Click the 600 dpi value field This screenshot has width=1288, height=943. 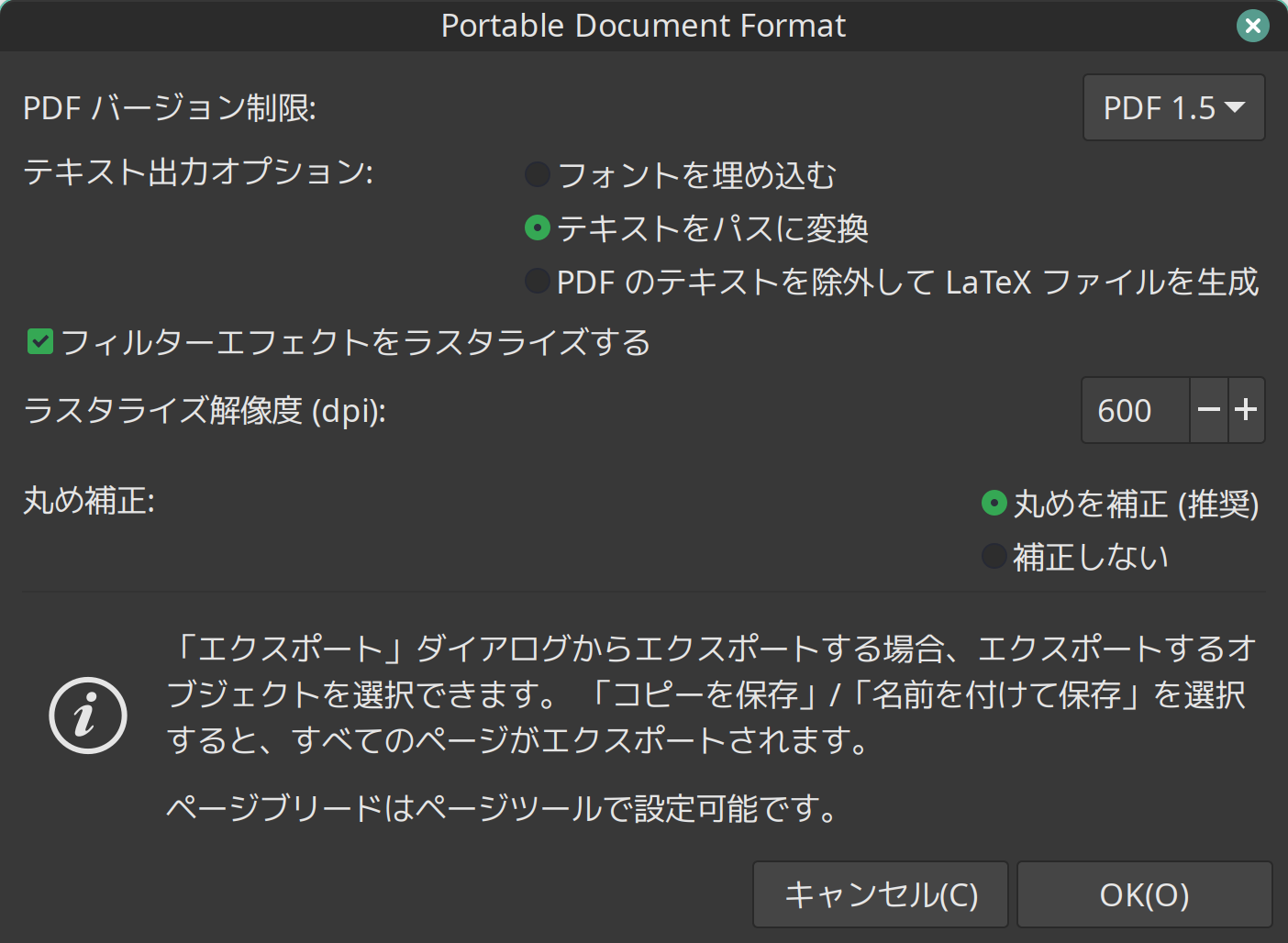1134,410
